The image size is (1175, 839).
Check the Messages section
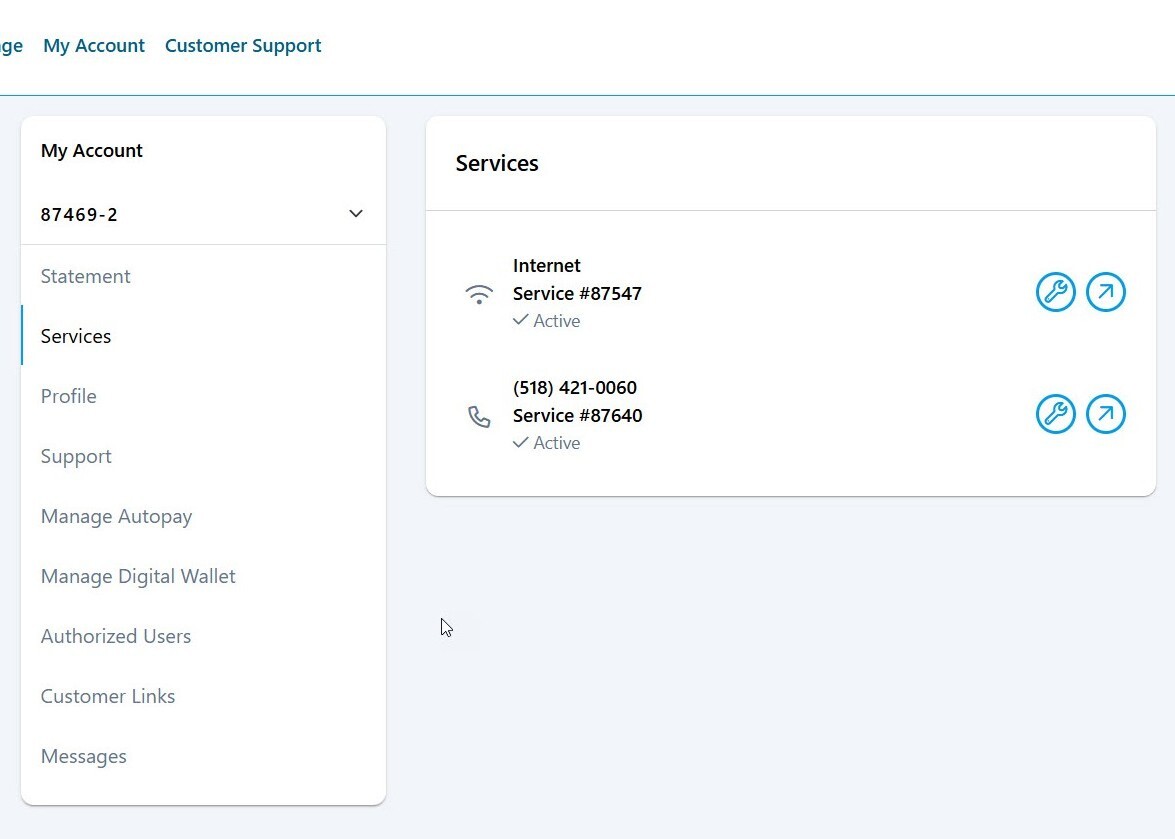click(83, 756)
